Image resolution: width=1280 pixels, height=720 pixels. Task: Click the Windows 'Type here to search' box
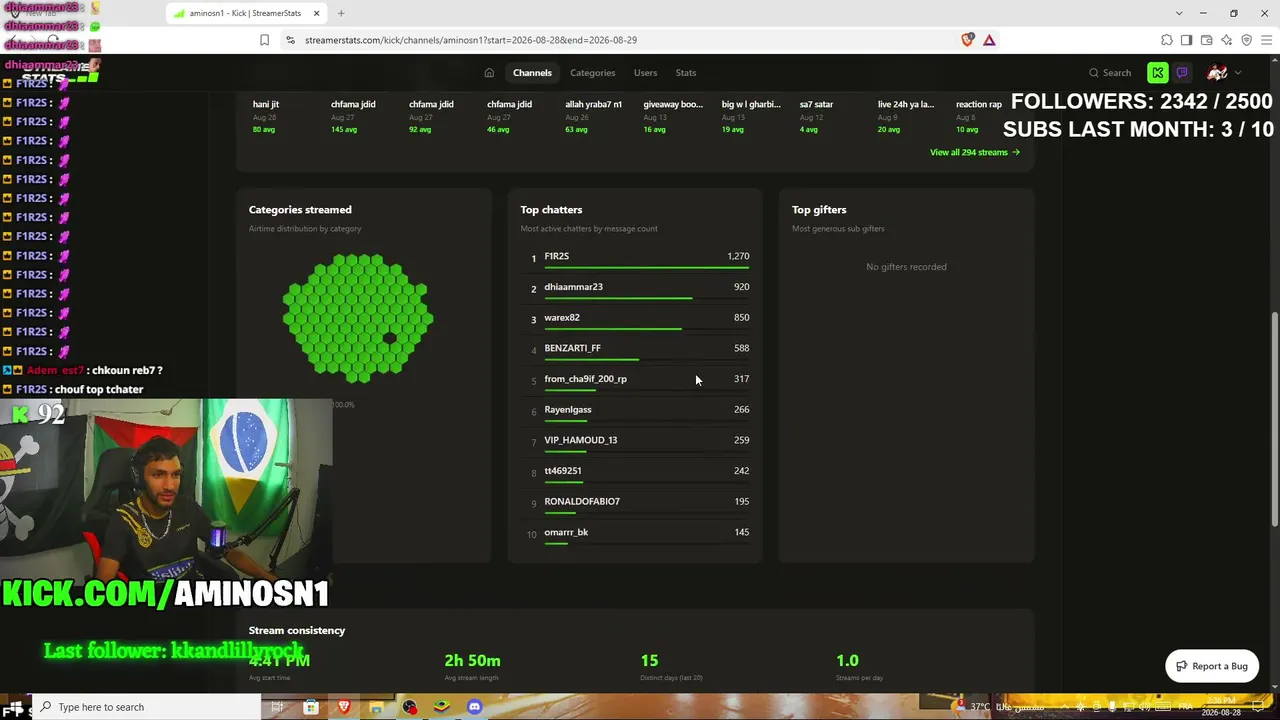pyautogui.click(x=145, y=707)
